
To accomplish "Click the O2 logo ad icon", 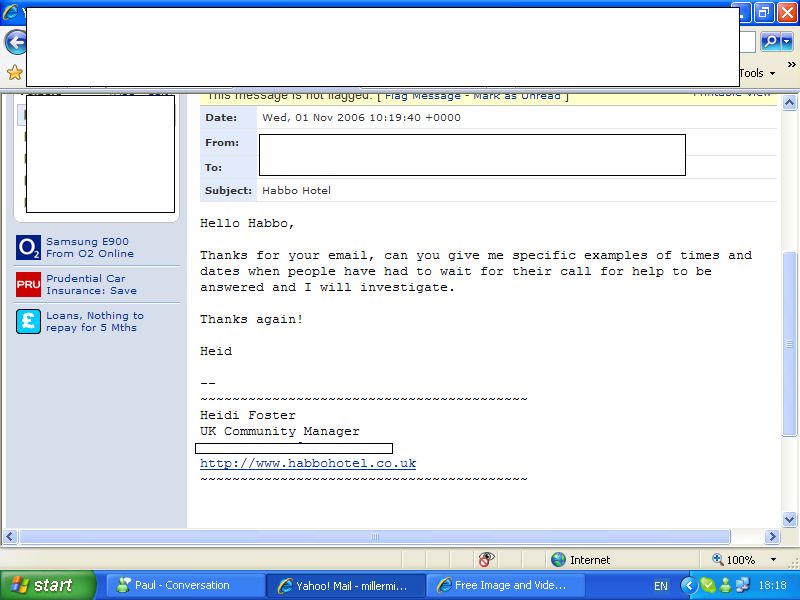I will (x=28, y=247).
